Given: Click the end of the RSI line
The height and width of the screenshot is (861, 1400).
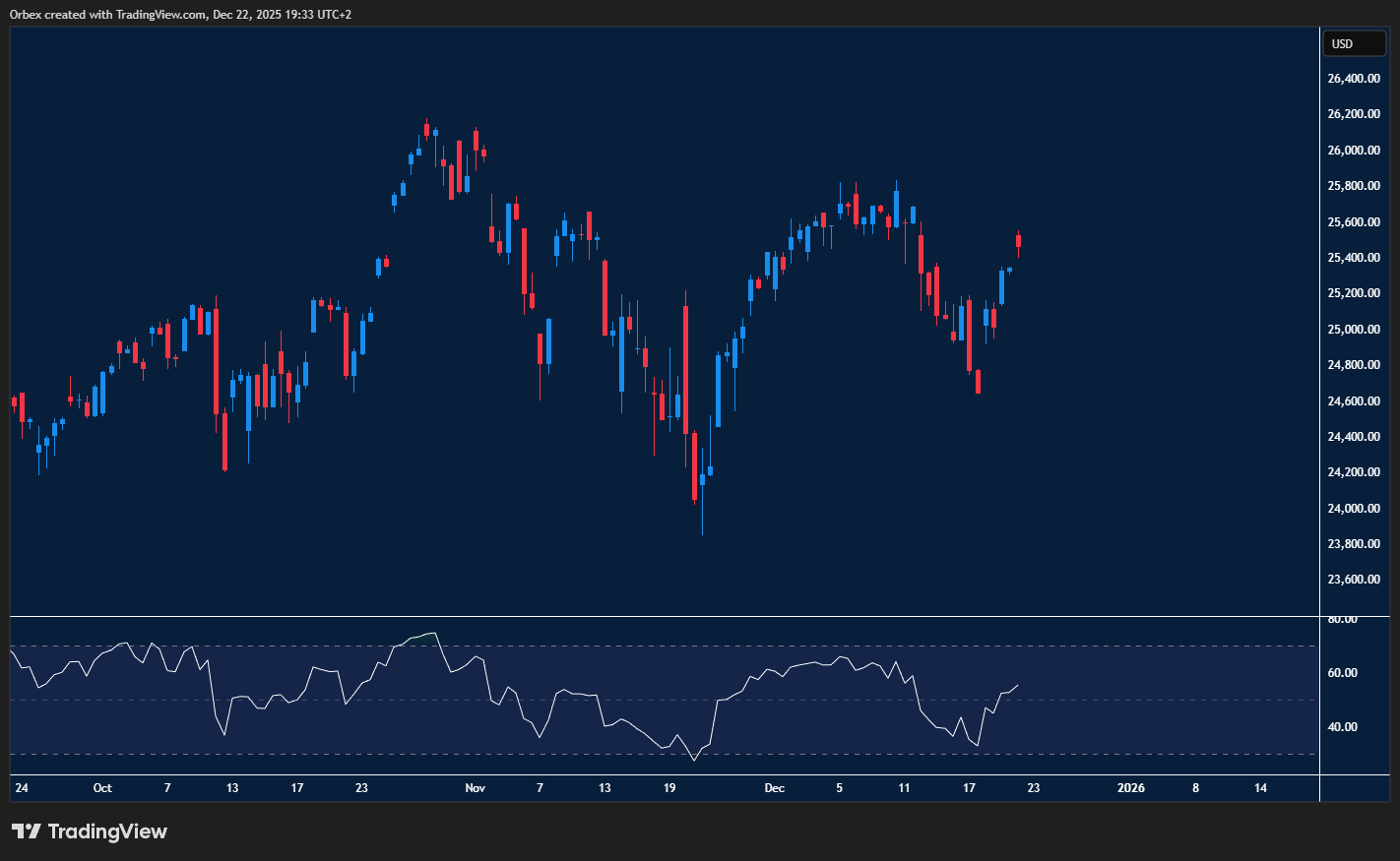Looking at the screenshot, I should [x=1018, y=685].
